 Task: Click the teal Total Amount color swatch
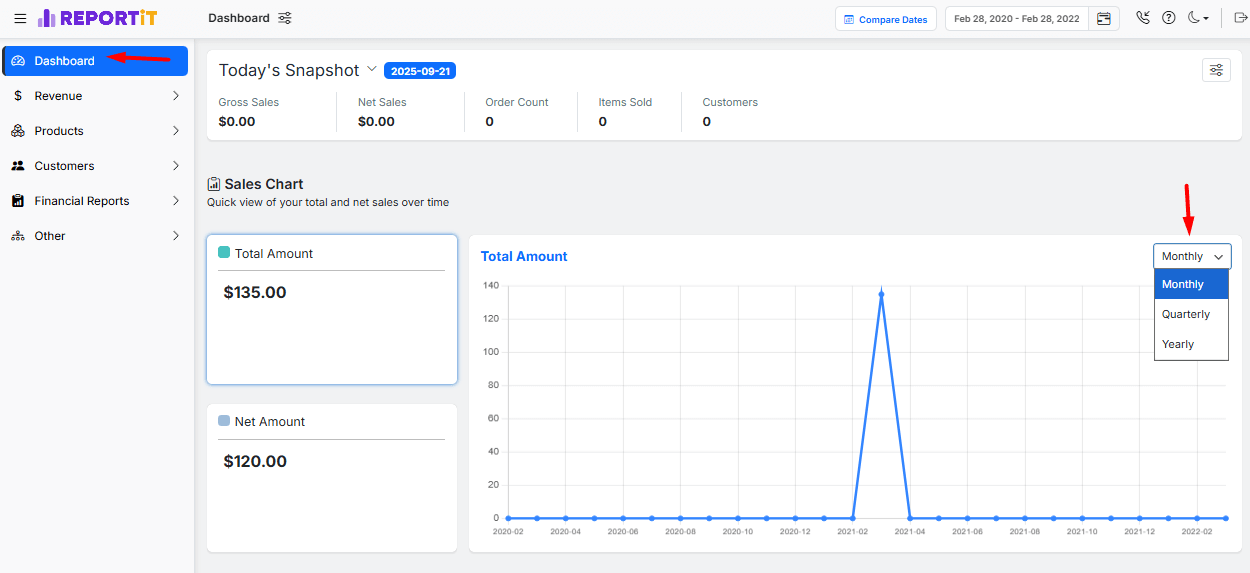pos(224,253)
